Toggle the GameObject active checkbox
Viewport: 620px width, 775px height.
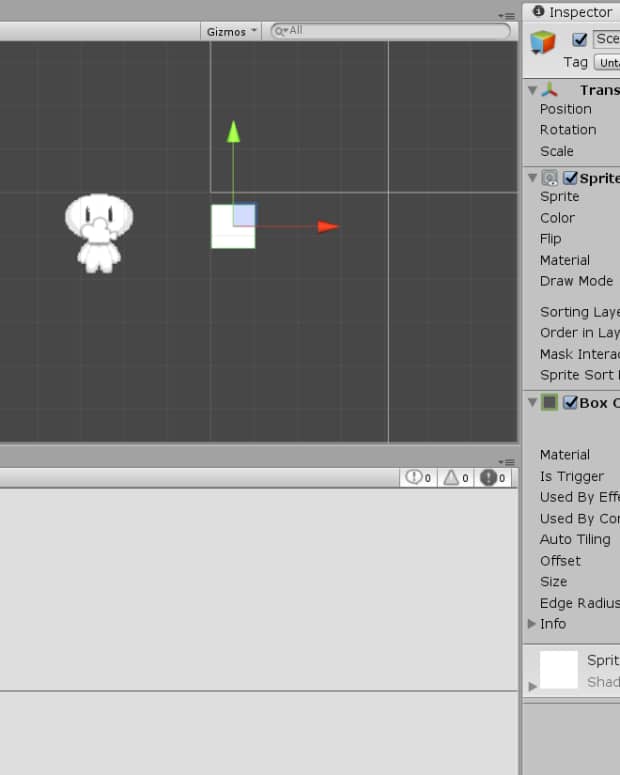(579, 40)
